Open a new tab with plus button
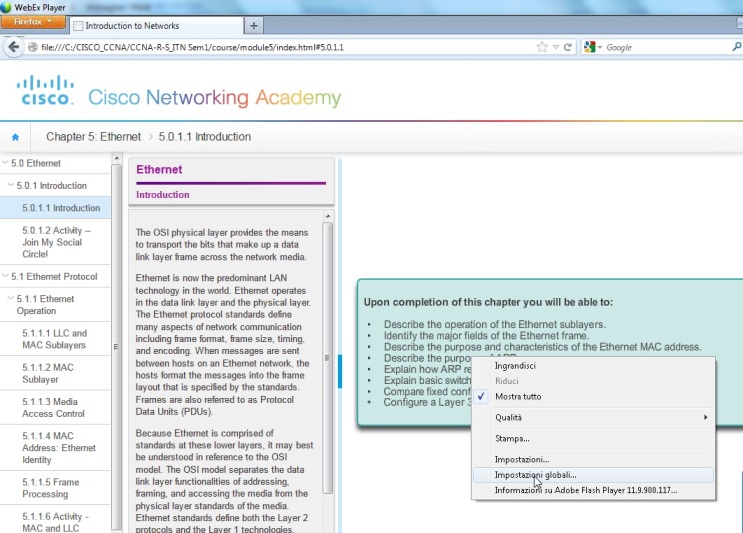The height and width of the screenshot is (533, 743). tap(254, 26)
